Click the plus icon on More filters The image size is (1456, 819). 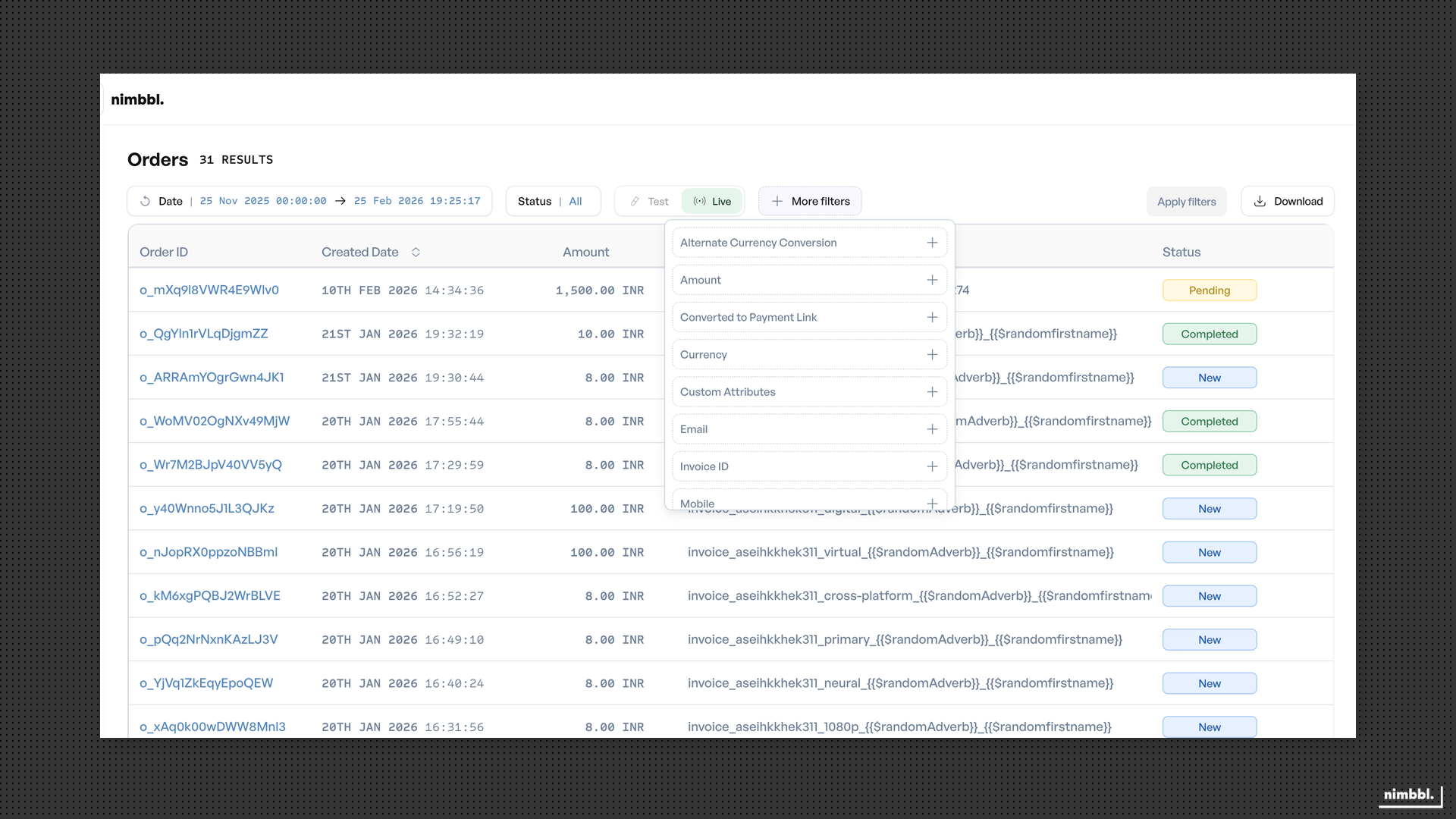click(777, 201)
